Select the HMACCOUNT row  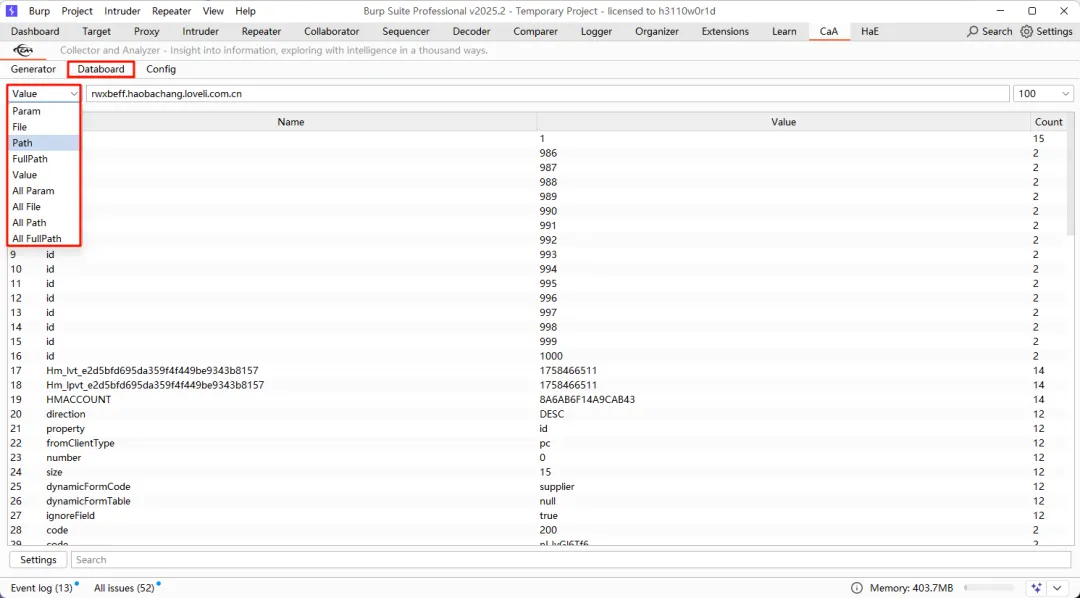[537, 400]
